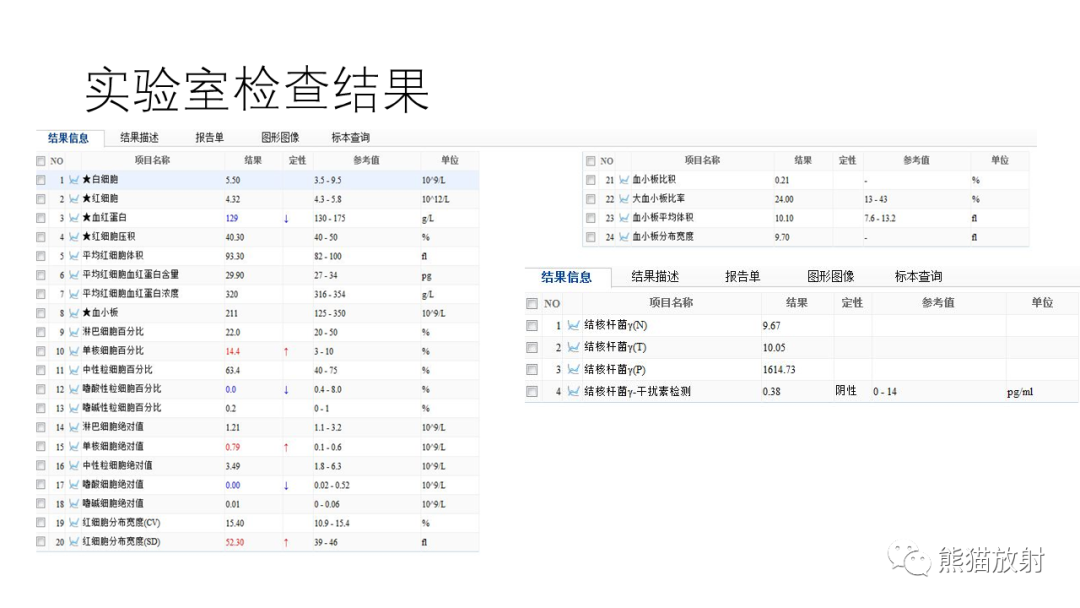Click the chart icon beside ★血红蛋白

74,218
